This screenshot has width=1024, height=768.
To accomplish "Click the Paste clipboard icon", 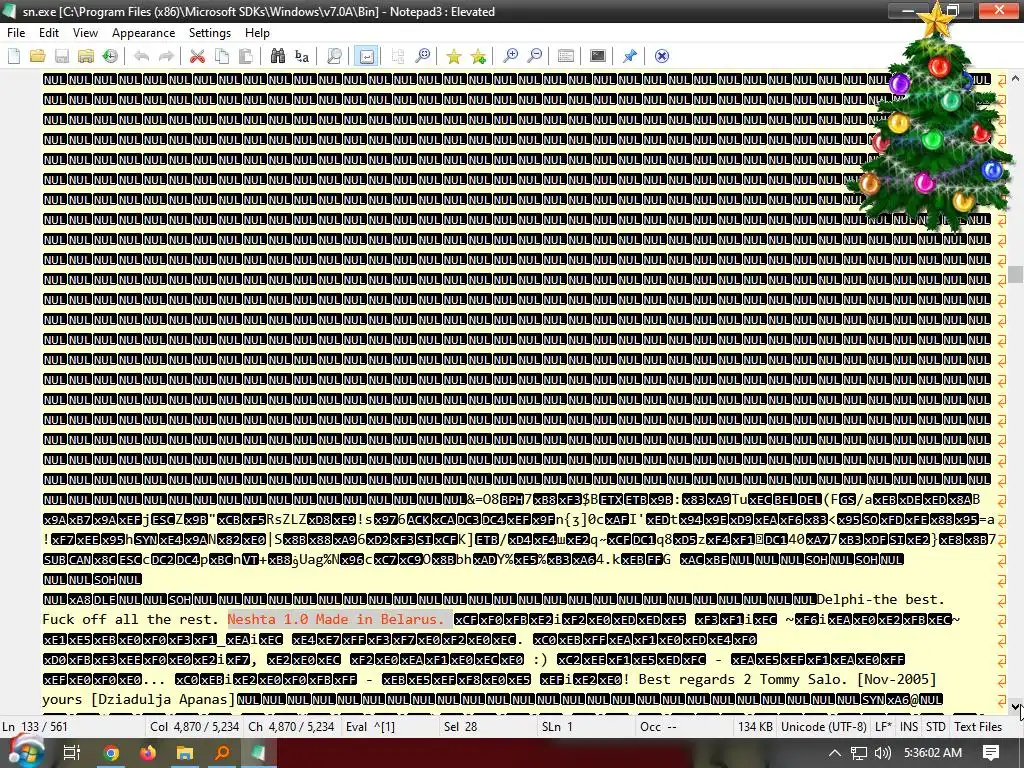I will coord(246,56).
